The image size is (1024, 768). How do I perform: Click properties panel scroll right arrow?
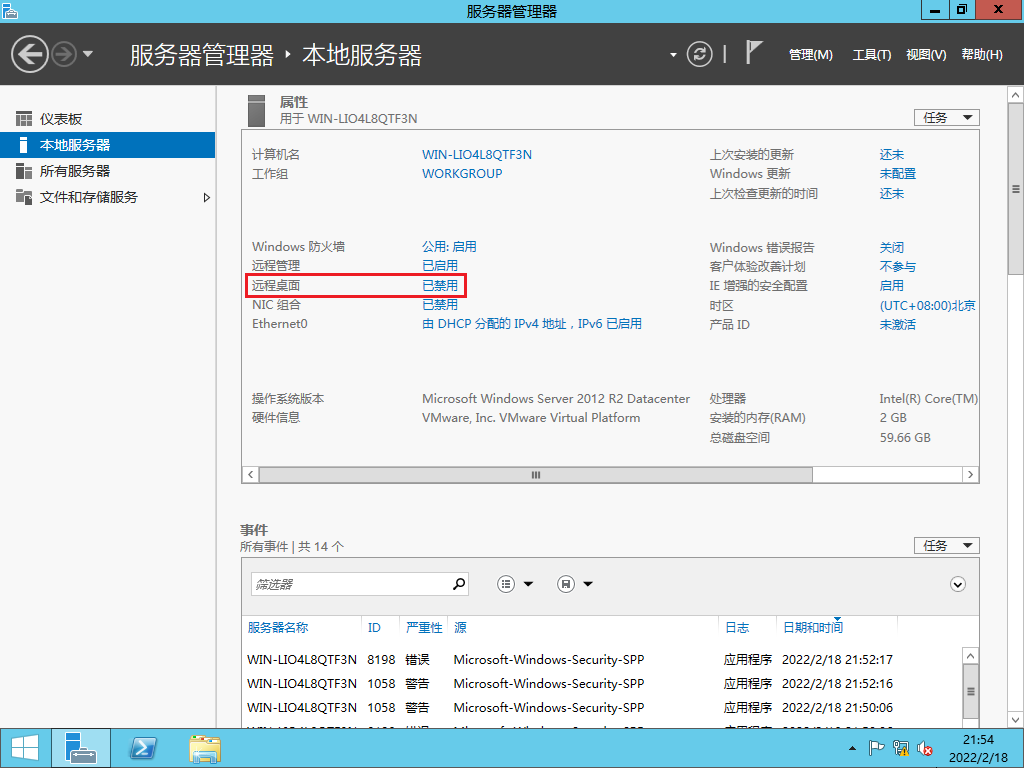(x=970, y=475)
